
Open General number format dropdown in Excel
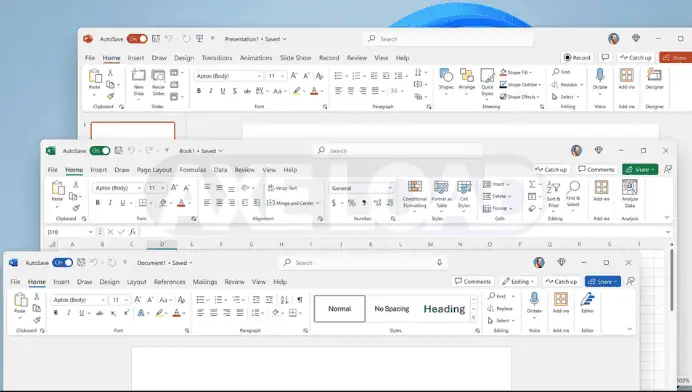(390, 188)
